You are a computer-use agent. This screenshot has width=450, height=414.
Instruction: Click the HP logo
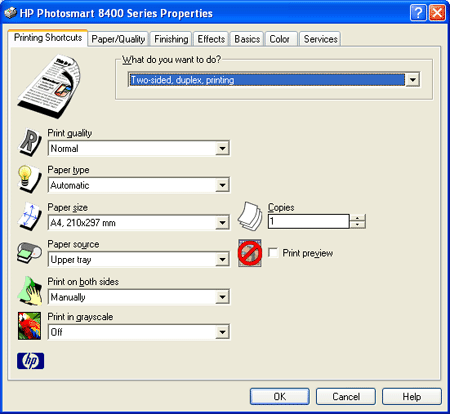[x=30, y=361]
